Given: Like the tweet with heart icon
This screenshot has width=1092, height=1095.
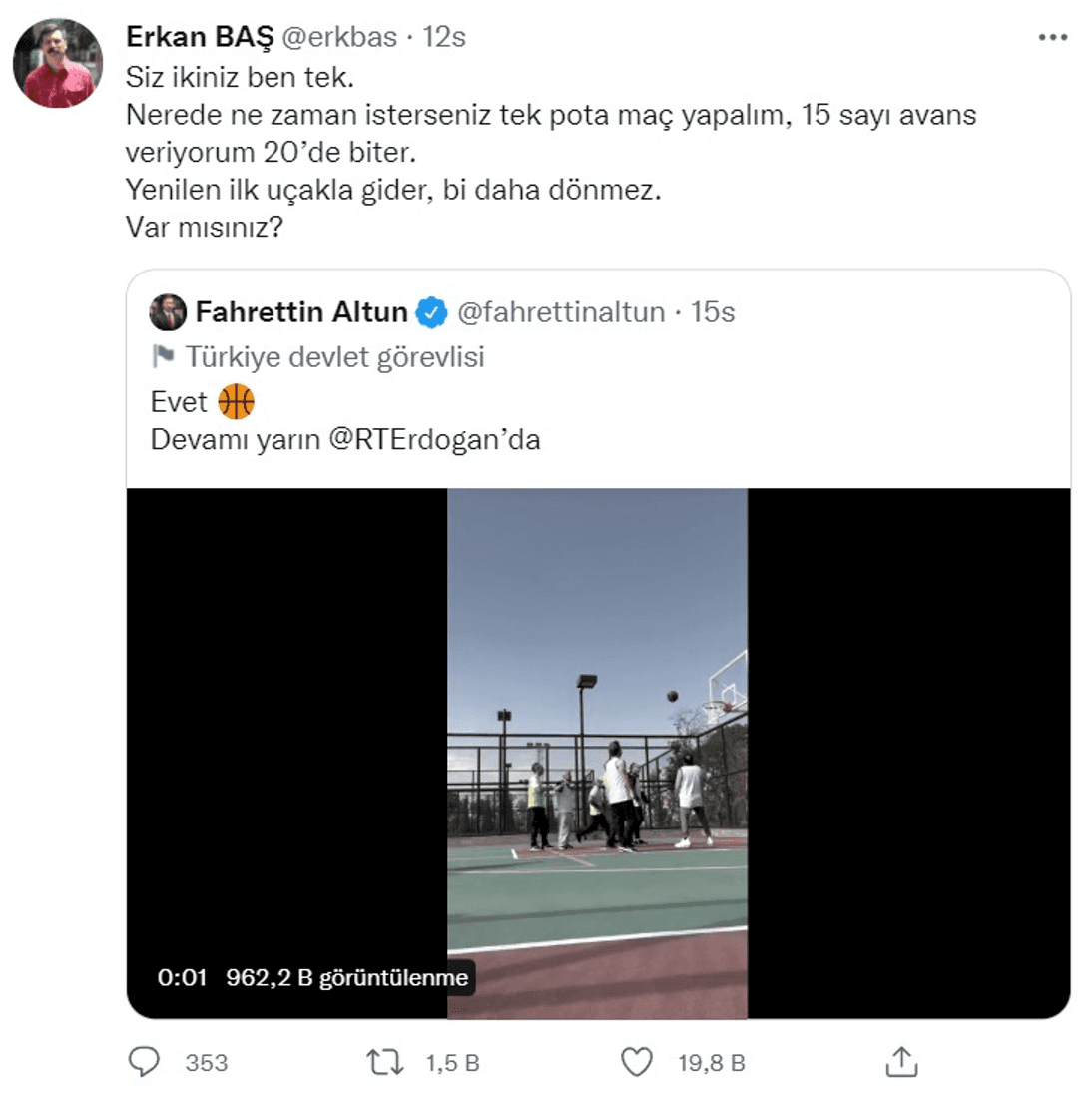Looking at the screenshot, I should click(x=637, y=1062).
